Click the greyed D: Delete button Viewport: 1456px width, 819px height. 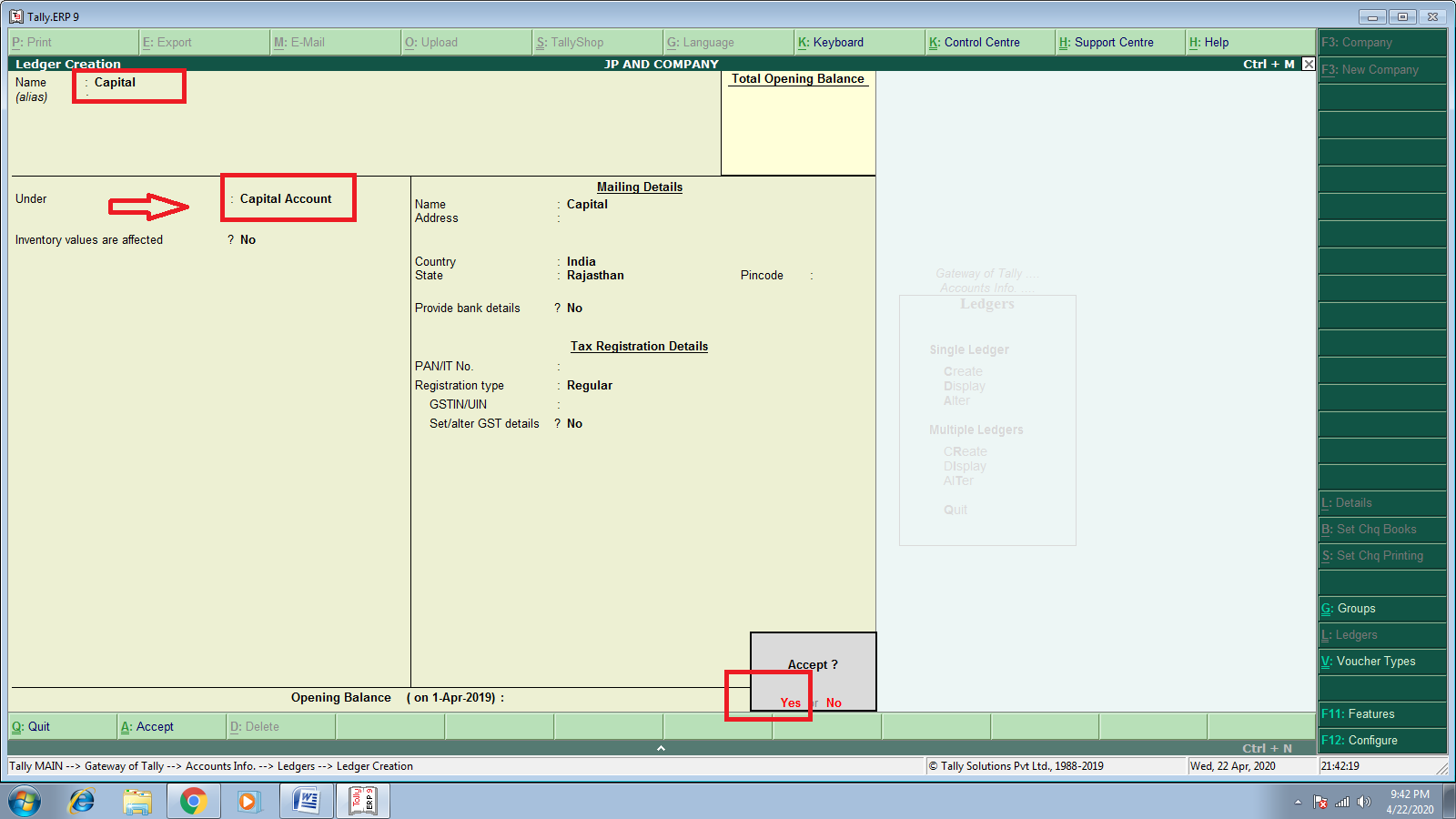click(280, 726)
